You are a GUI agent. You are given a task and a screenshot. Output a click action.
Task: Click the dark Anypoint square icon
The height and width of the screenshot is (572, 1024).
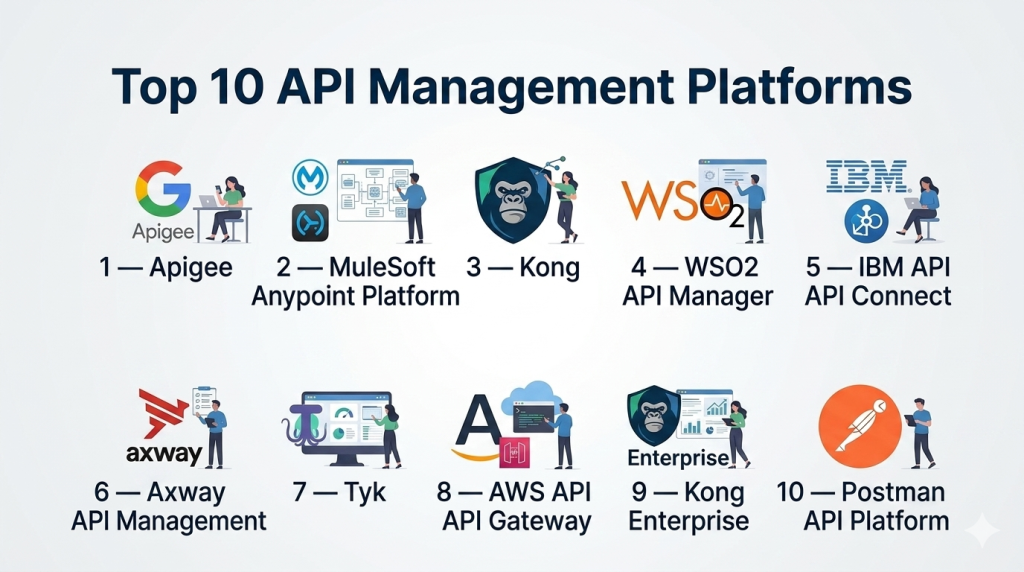click(310, 223)
